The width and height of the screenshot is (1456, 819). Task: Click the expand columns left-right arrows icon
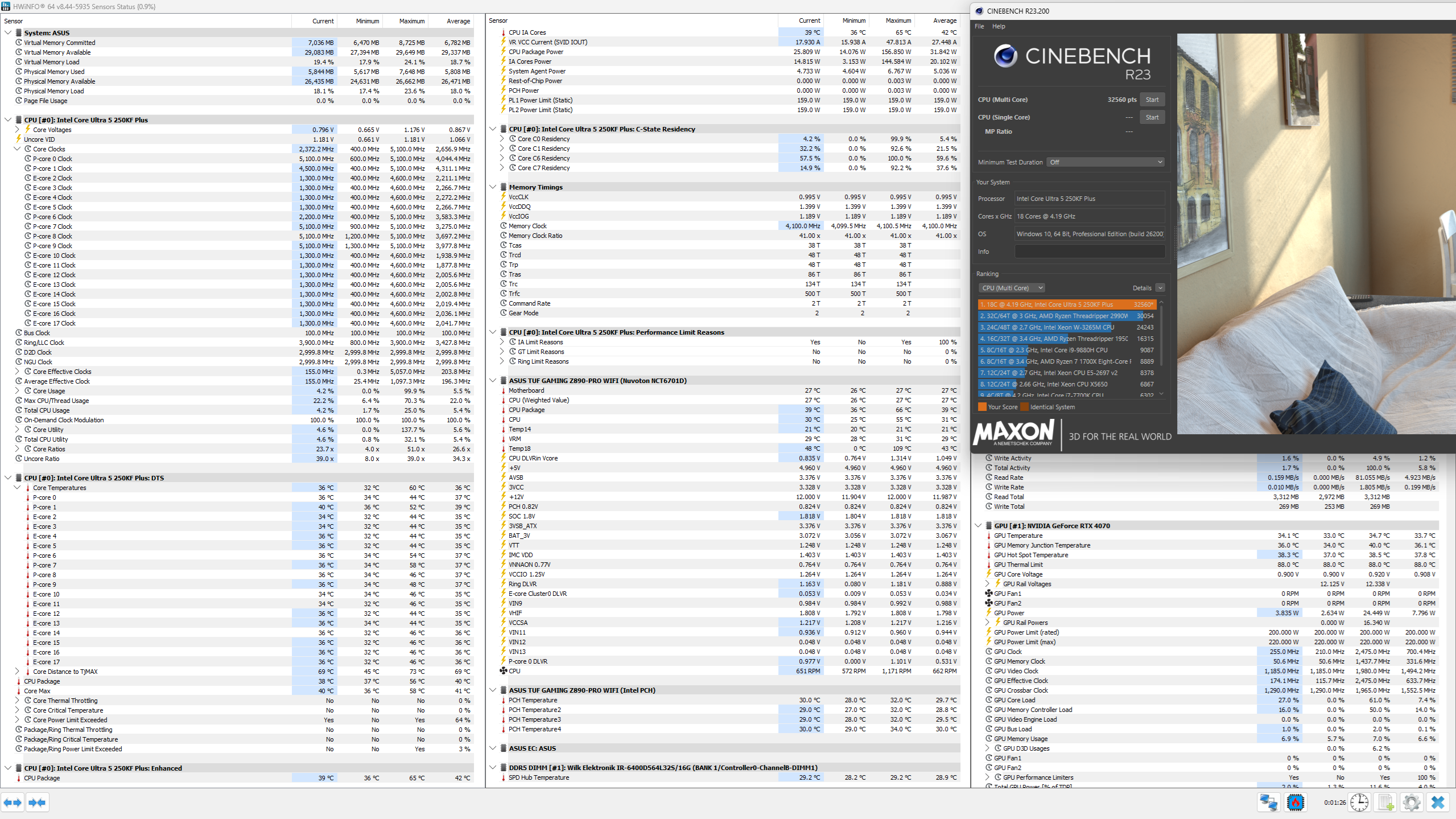13,802
